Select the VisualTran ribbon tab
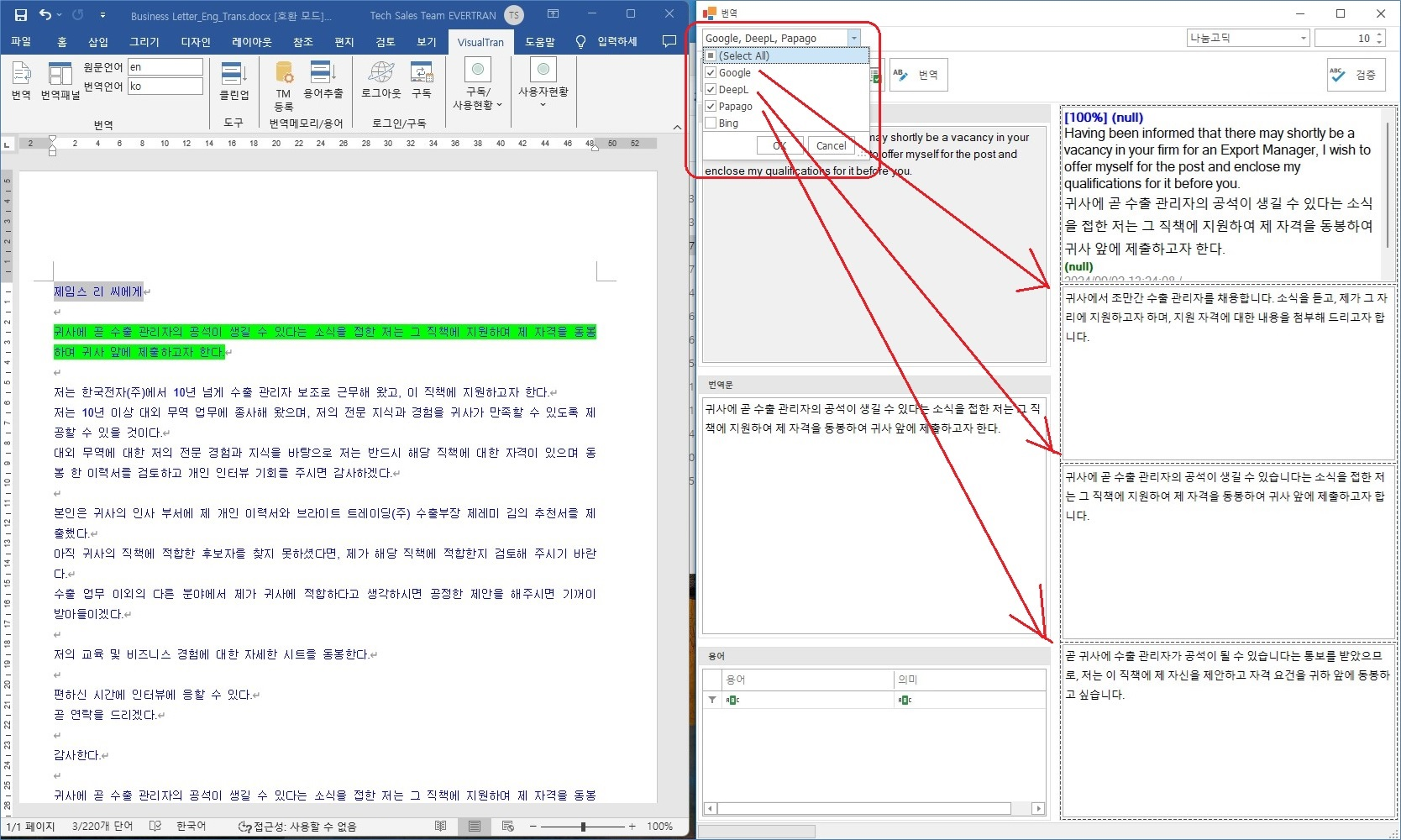The image size is (1401, 840). pyautogui.click(x=480, y=42)
